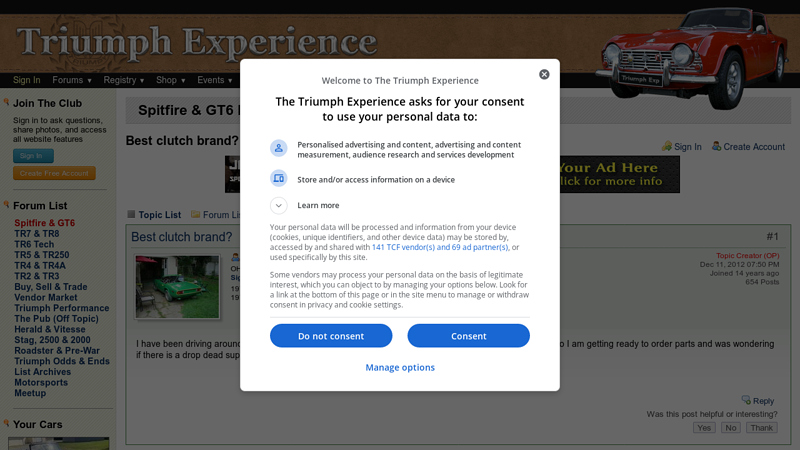The width and height of the screenshot is (800, 450).
Task: Click the Sign In key icon
Action: coord(667,146)
